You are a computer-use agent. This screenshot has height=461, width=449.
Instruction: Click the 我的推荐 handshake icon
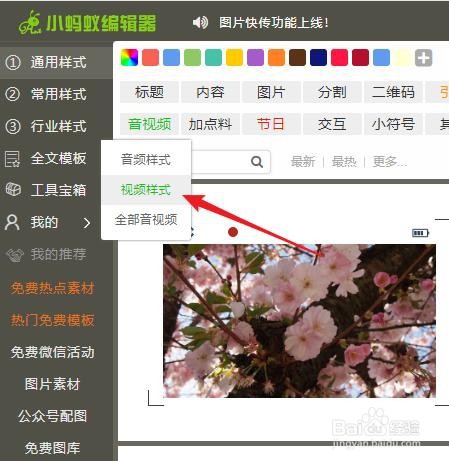[x=15, y=255]
